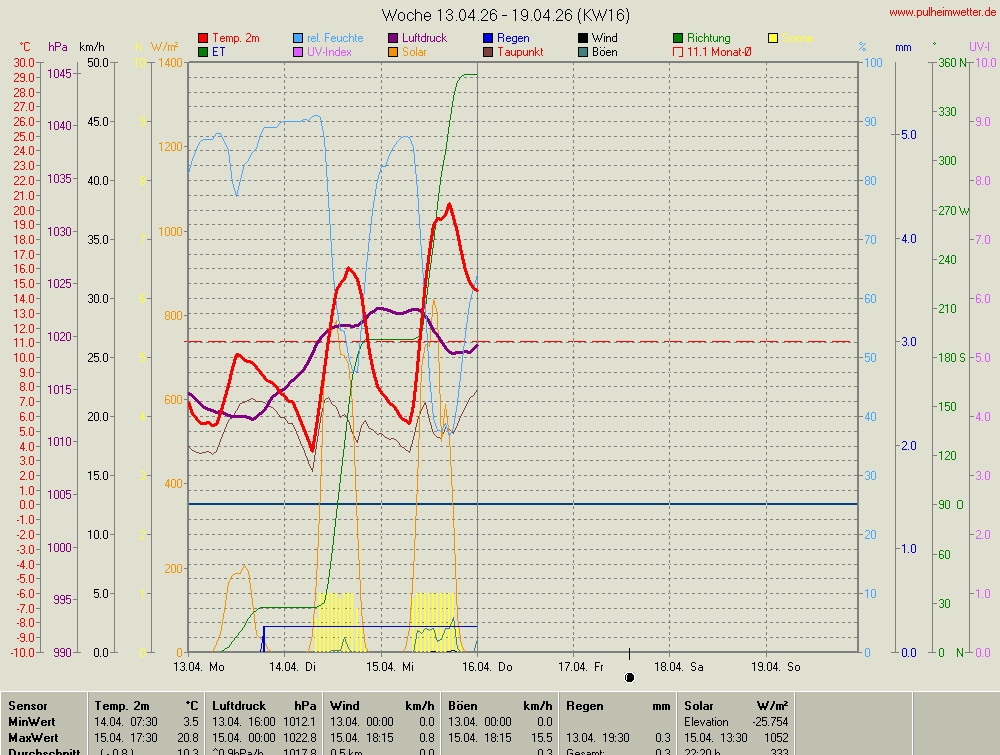Click the green Richtung legend icon
Image resolution: width=1000 pixels, height=755 pixels.
pos(679,38)
